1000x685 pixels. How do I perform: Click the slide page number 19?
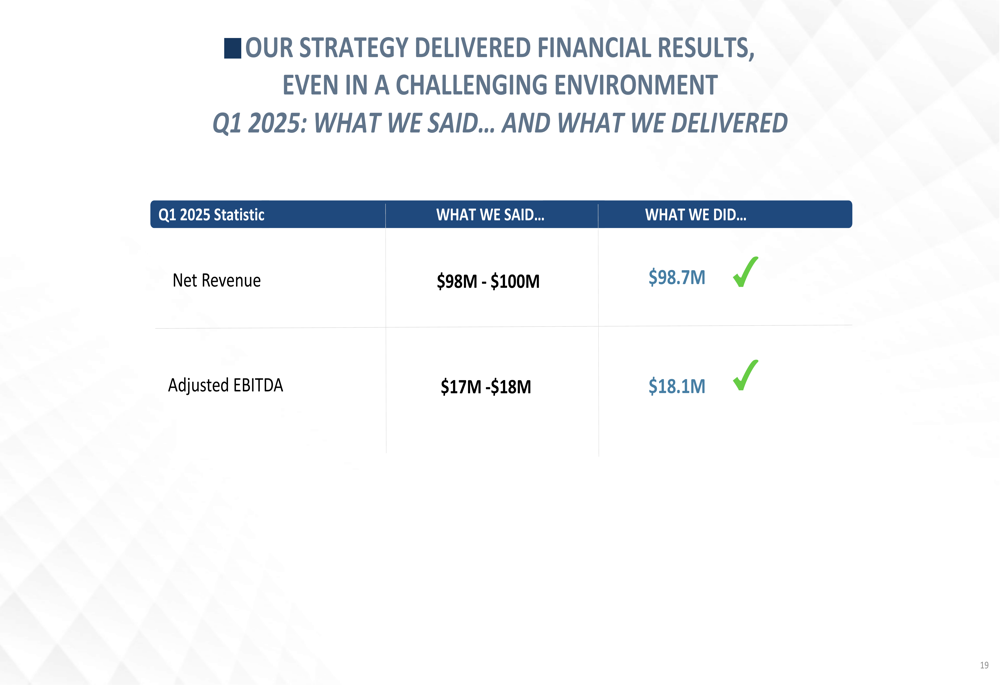click(984, 665)
